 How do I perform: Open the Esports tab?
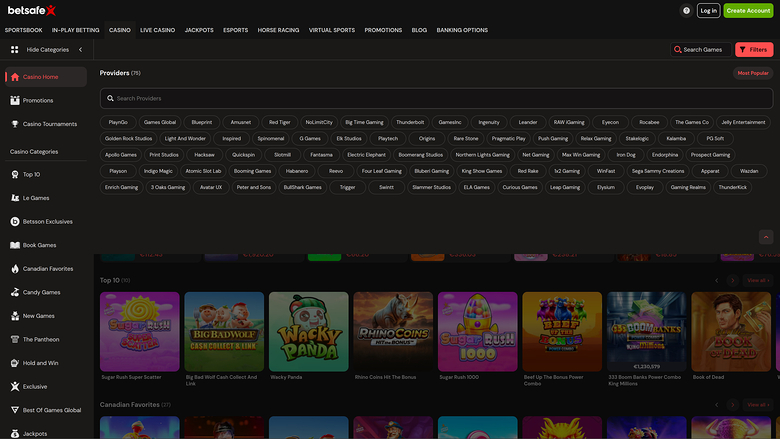point(235,30)
